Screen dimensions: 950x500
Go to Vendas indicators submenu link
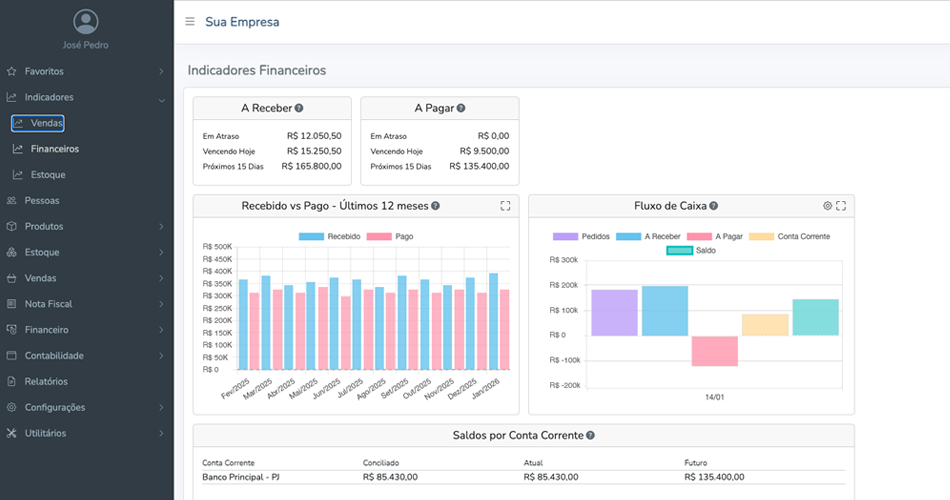46,123
